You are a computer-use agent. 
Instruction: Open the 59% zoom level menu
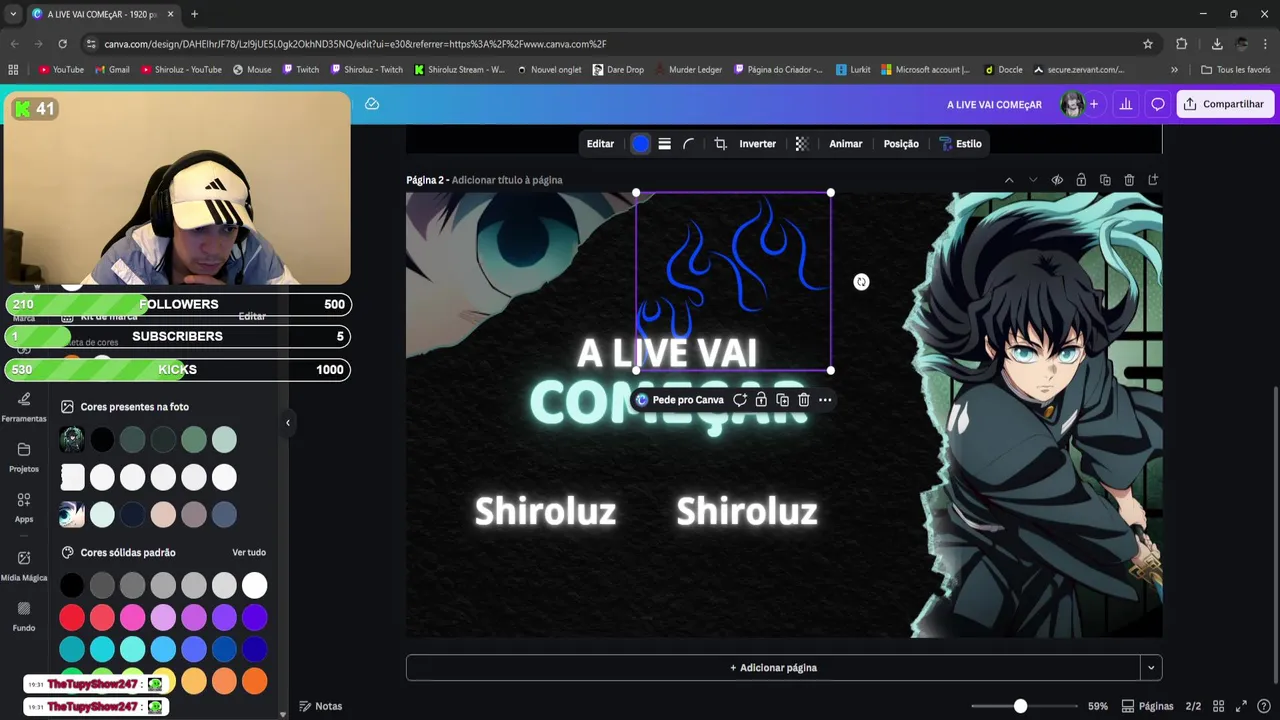1098,706
